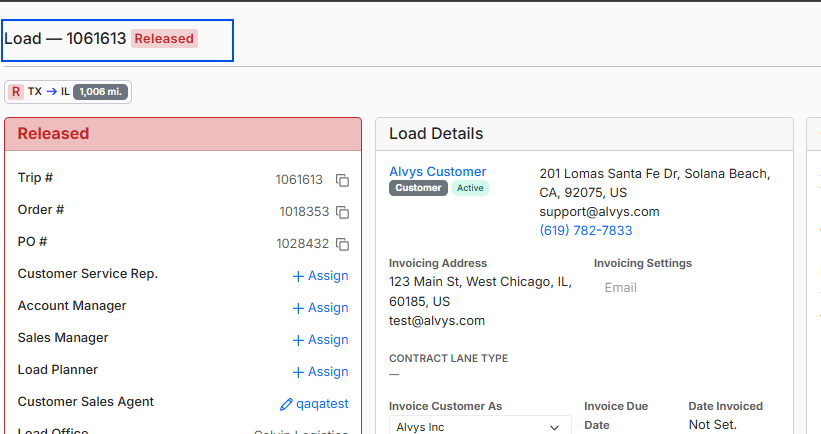Open Invoice Customer As dropdown
The image size is (821, 434).
pyautogui.click(x=480, y=426)
